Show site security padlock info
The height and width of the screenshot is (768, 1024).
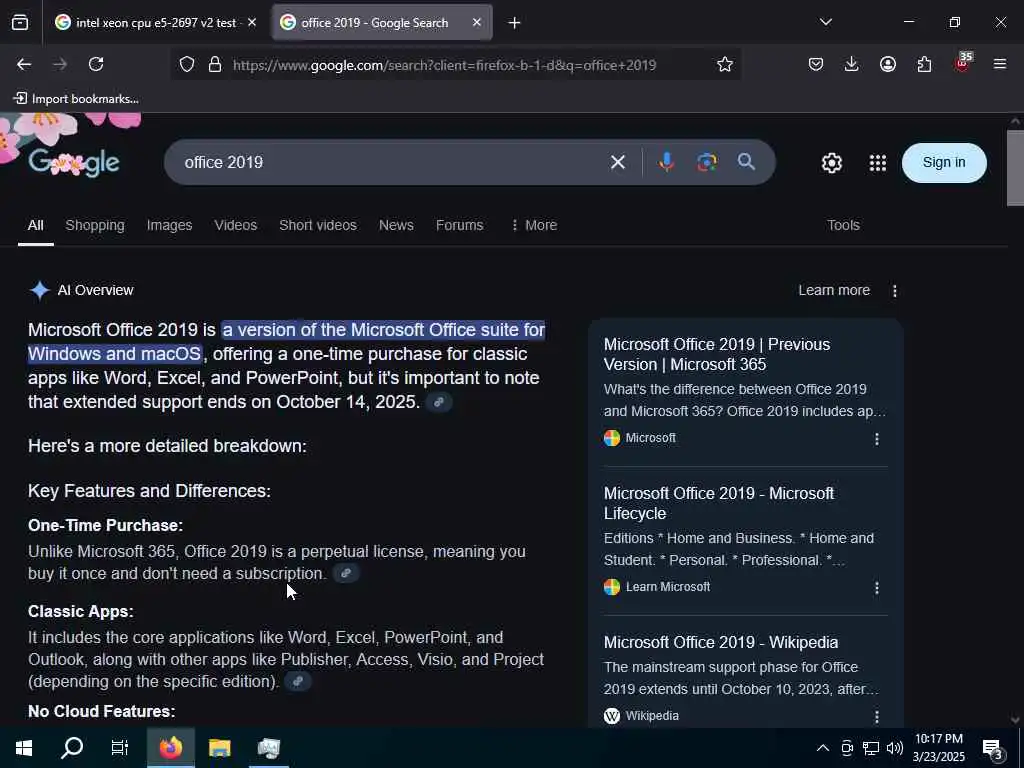point(215,65)
